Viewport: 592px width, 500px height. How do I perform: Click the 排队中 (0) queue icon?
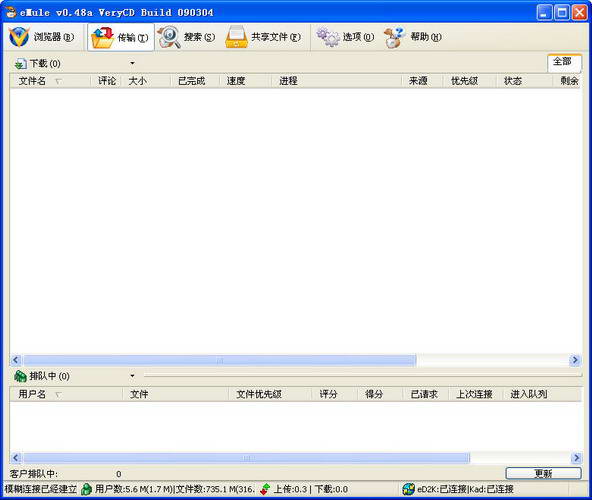pyautogui.click(x=20, y=376)
